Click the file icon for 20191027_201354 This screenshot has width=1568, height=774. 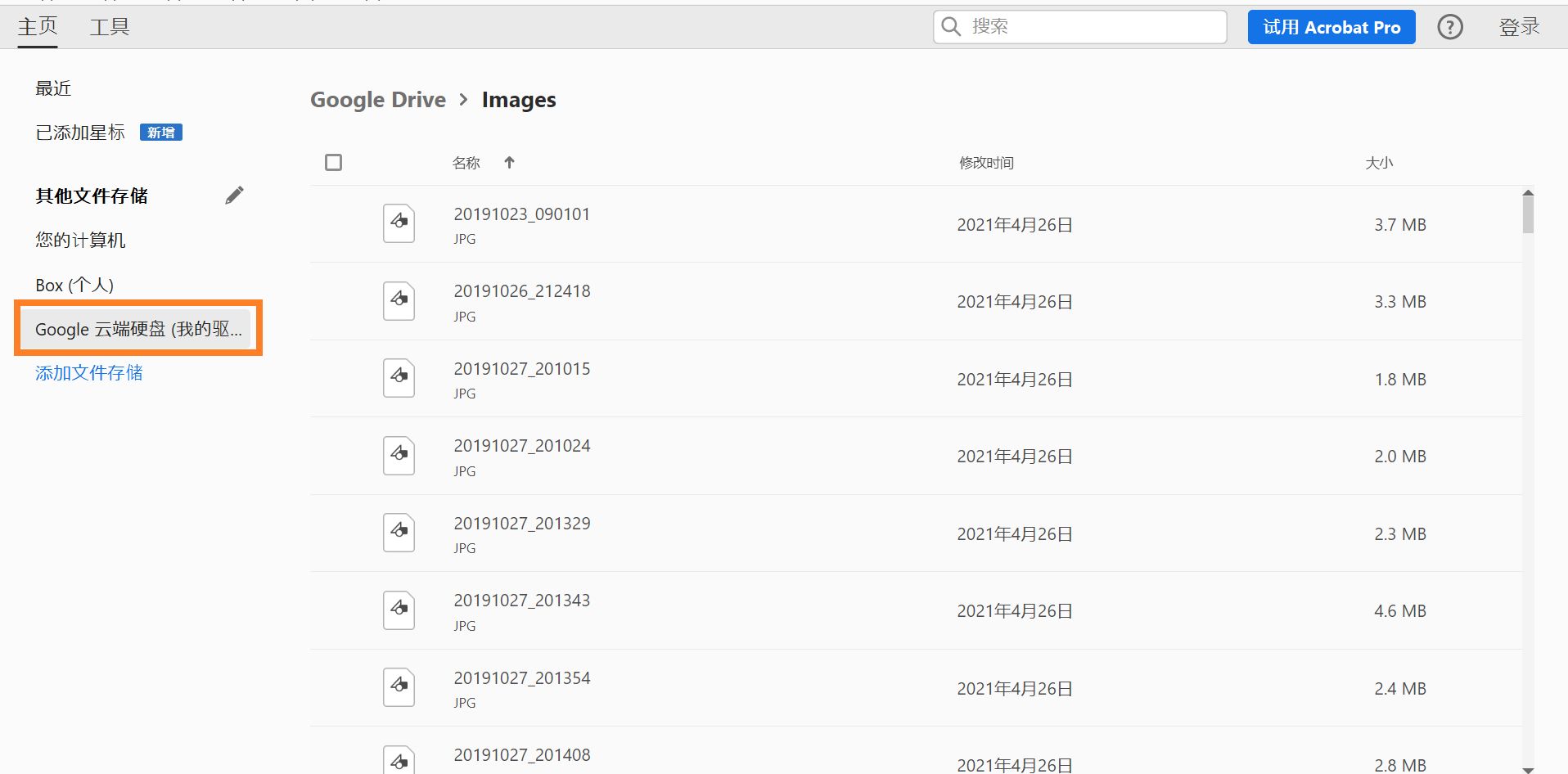[399, 687]
